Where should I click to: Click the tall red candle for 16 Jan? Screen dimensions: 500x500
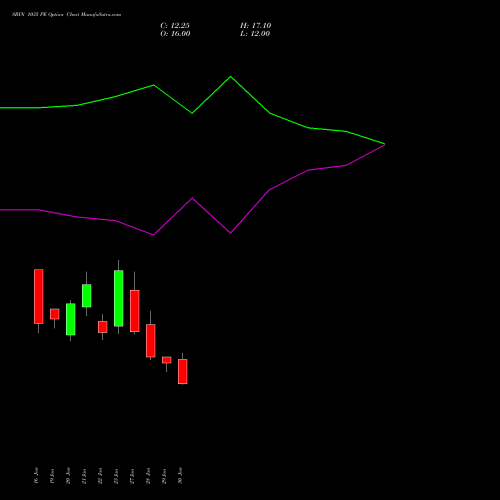coord(39,296)
